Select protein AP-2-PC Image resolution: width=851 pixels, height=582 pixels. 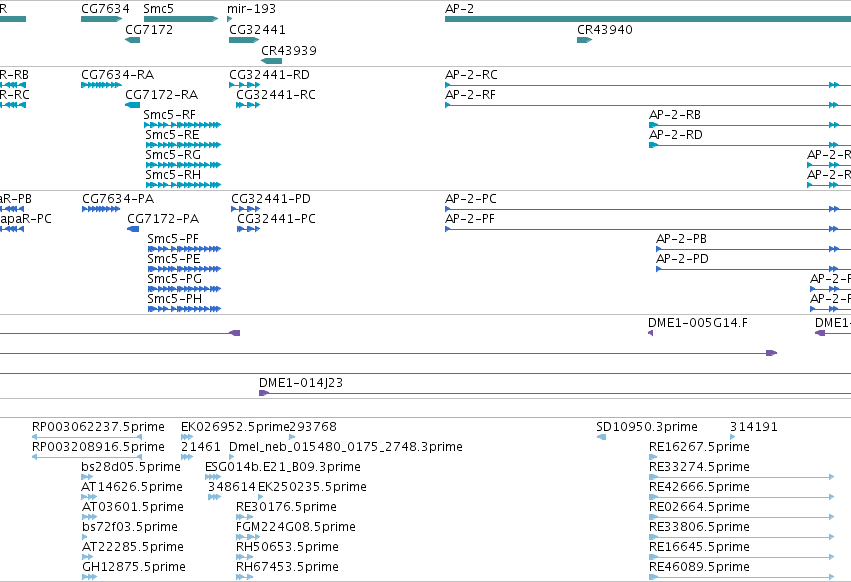[x=471, y=199]
